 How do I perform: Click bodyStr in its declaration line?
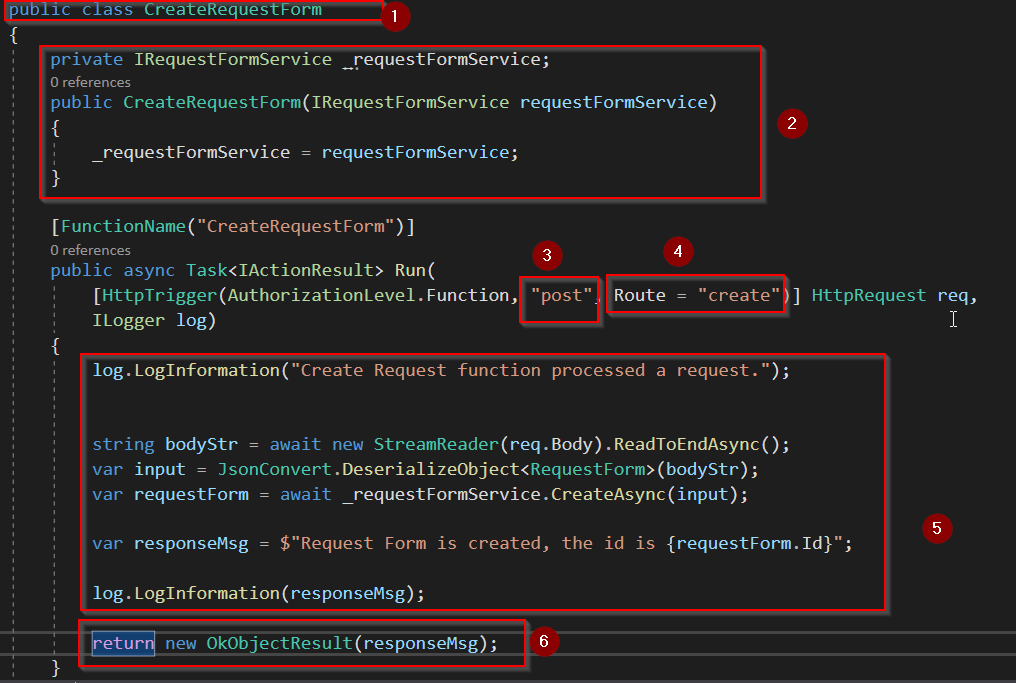pos(202,445)
